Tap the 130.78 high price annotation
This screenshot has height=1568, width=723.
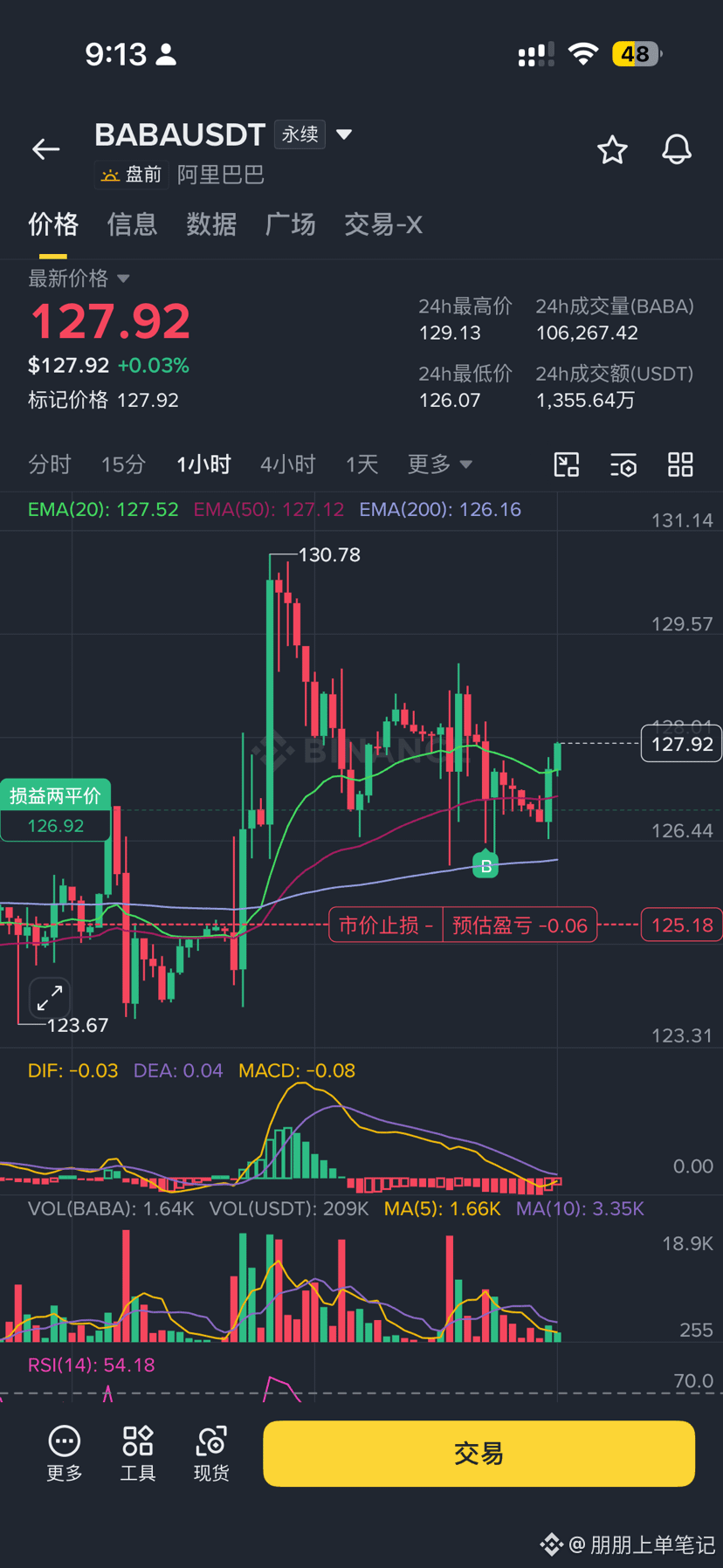coord(329,554)
